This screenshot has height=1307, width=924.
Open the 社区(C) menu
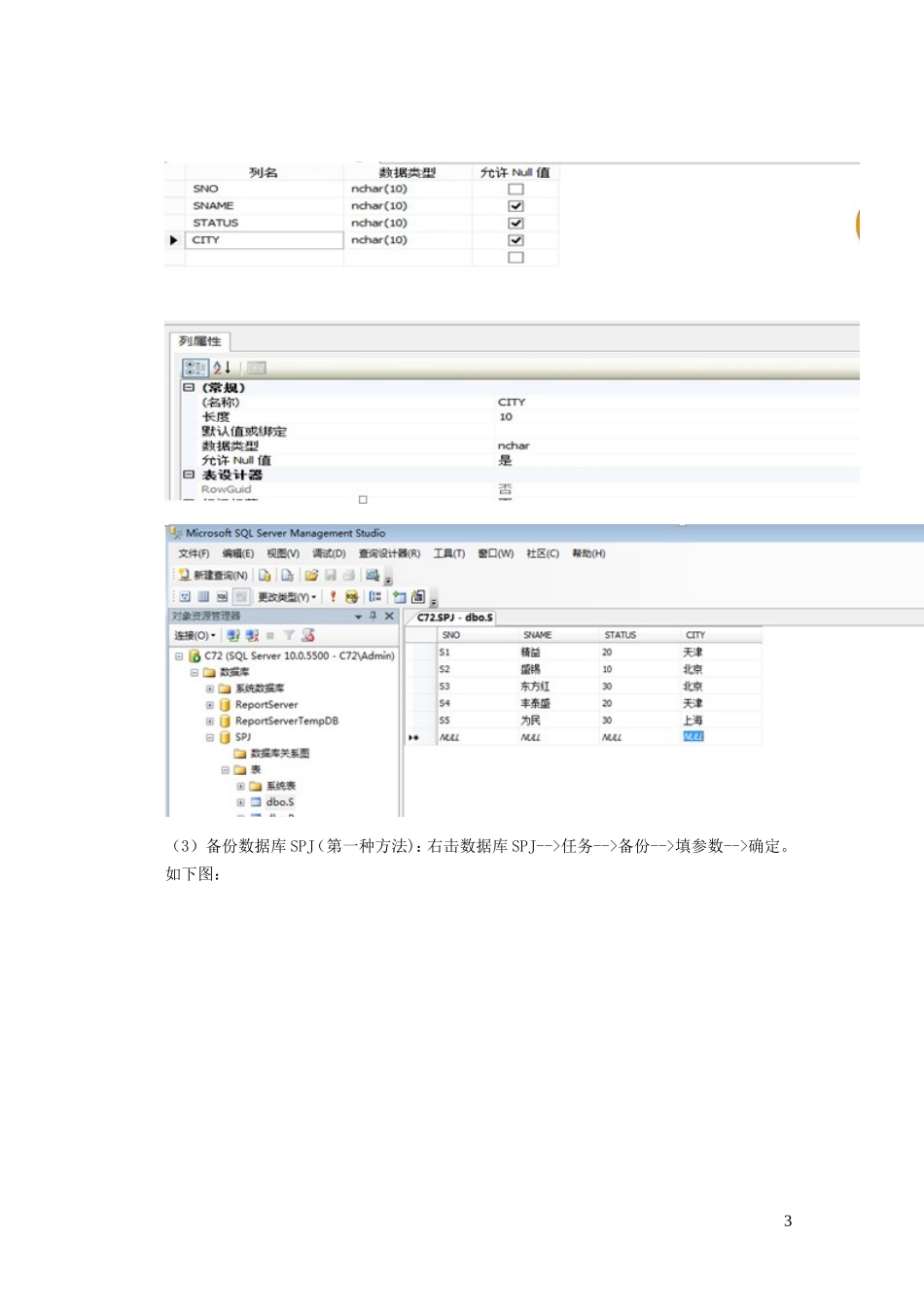[x=543, y=553]
